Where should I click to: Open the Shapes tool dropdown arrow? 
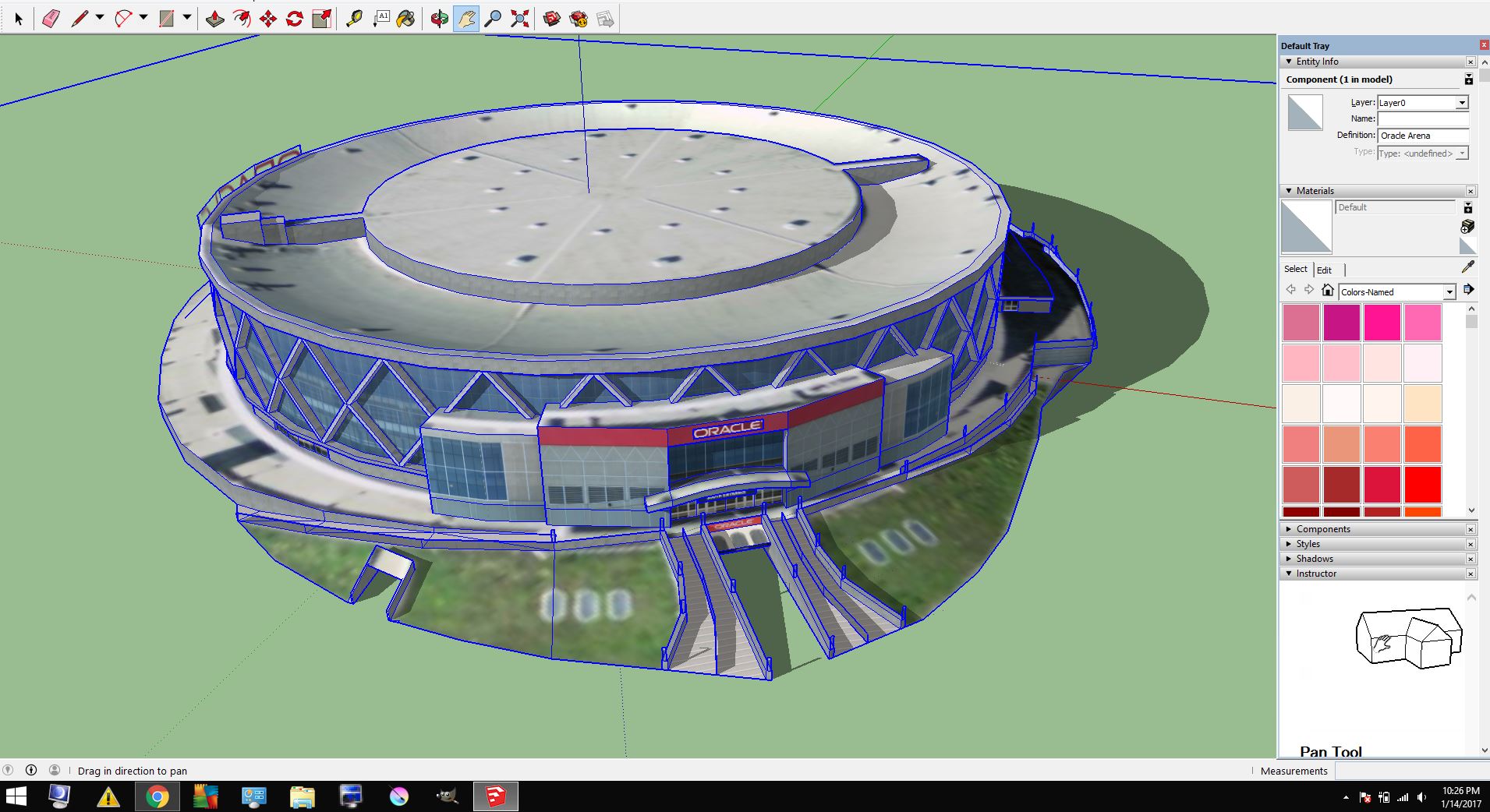(187, 18)
